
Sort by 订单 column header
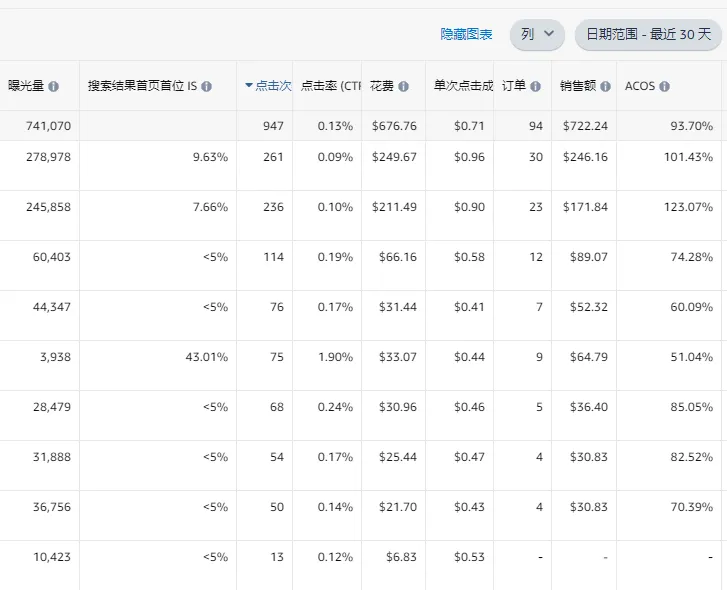pos(514,86)
